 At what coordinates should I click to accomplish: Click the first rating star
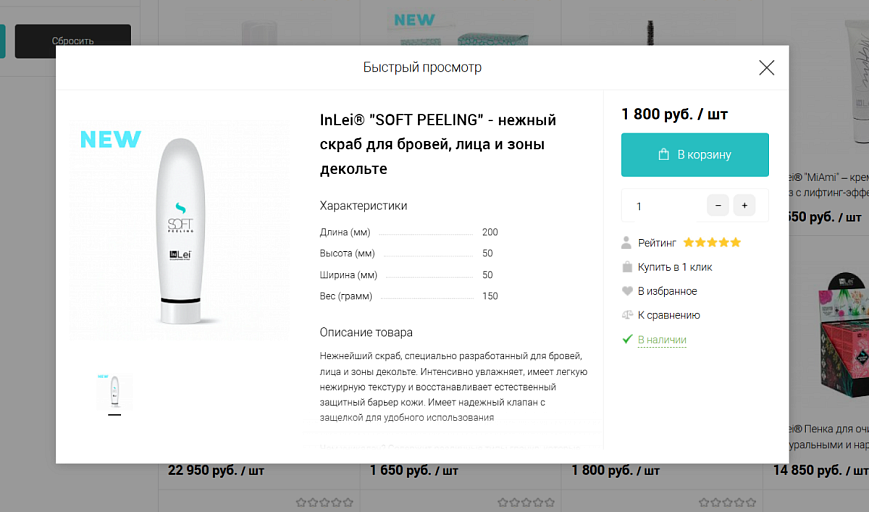[688, 243]
